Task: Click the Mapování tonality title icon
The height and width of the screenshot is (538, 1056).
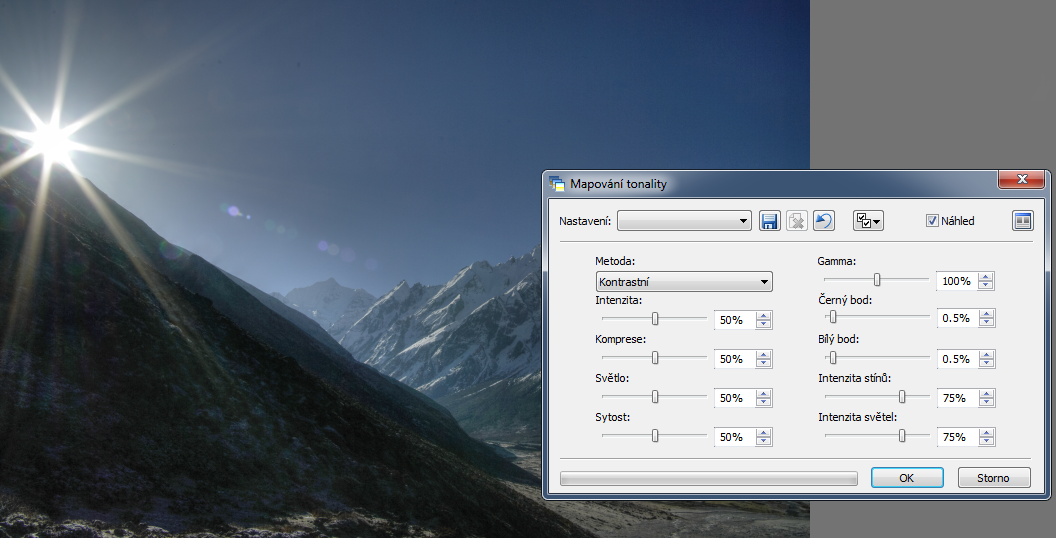Action: [557, 183]
